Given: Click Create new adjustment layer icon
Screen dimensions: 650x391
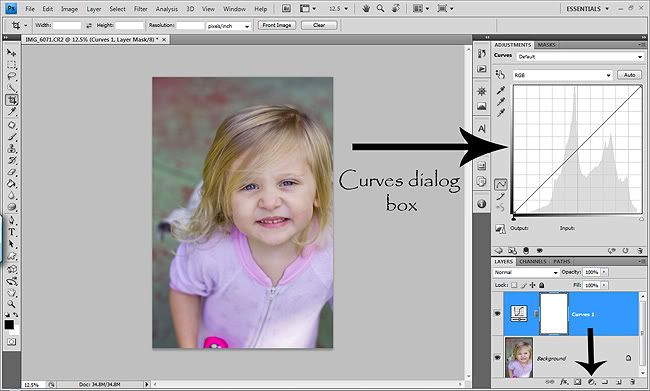Looking at the screenshot, I should (x=592, y=382).
